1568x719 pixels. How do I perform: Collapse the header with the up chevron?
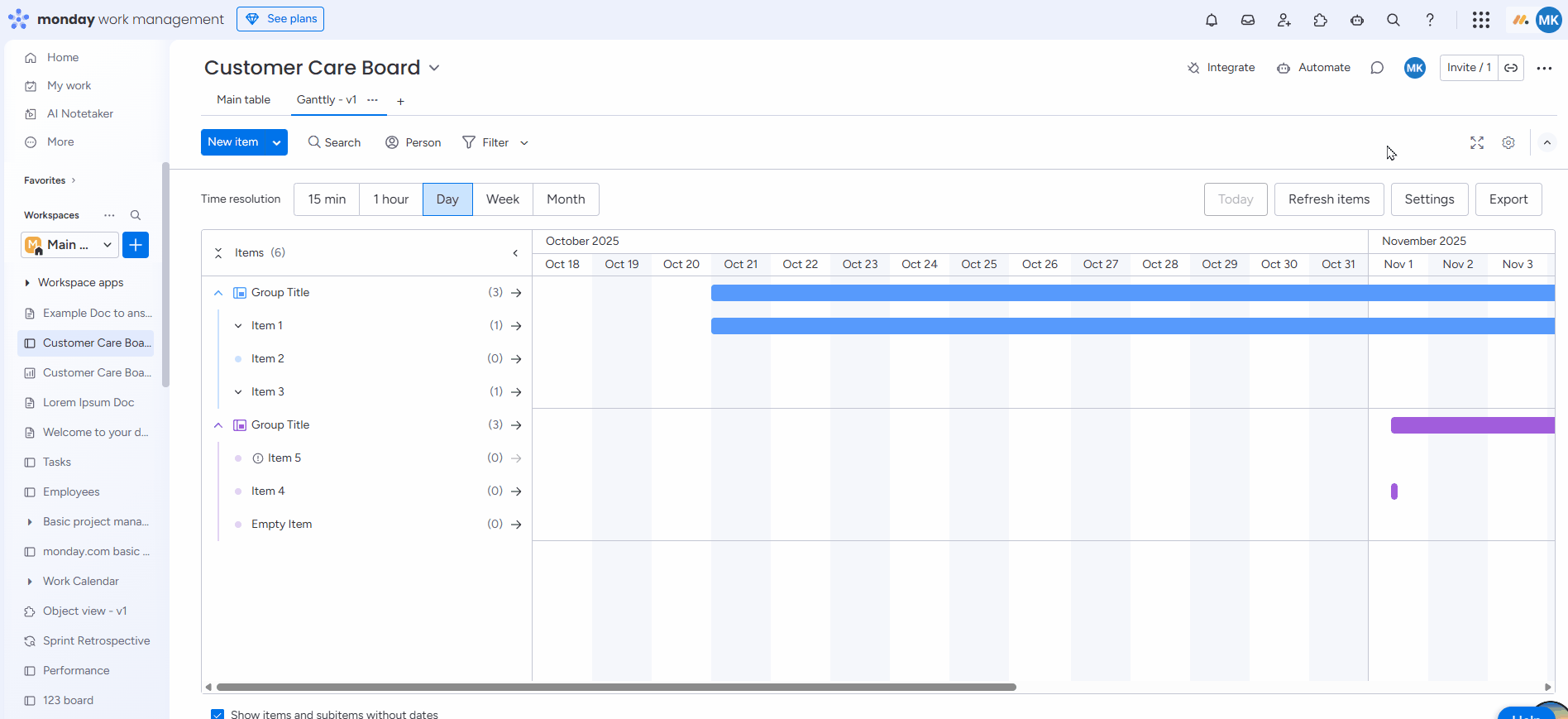pyautogui.click(x=1546, y=142)
